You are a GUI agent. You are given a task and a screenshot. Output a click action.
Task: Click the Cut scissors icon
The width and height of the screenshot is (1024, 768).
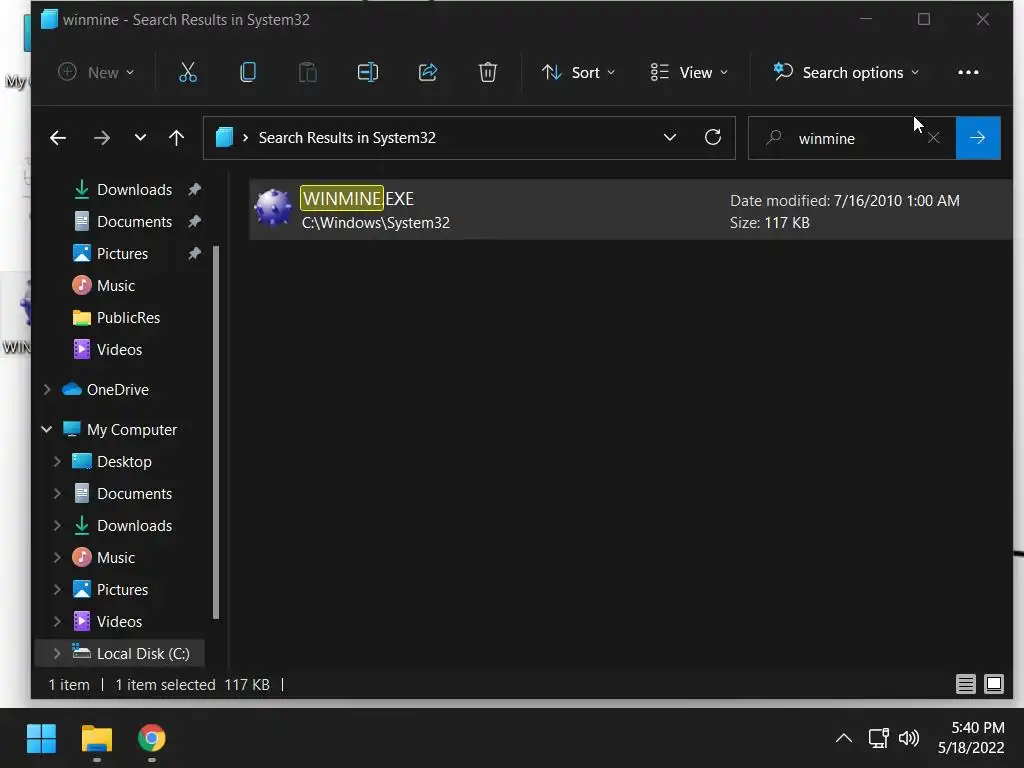pos(187,72)
